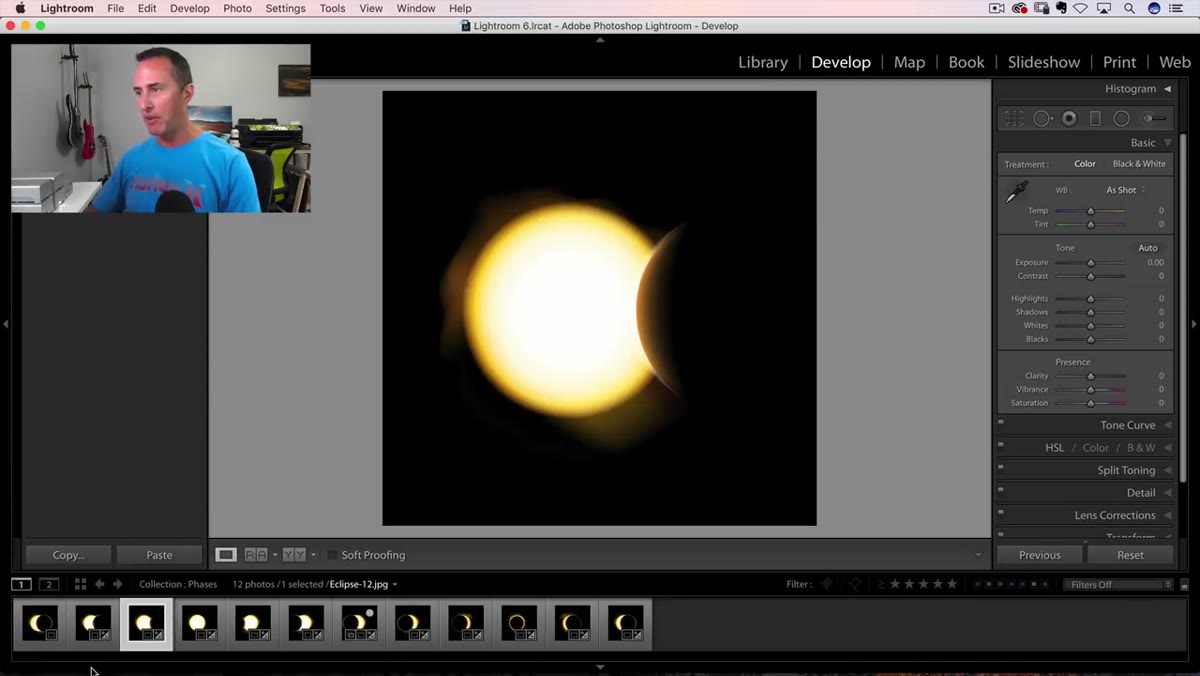Open the Filters Off dropdown
The width and height of the screenshot is (1200, 676).
tap(1117, 585)
